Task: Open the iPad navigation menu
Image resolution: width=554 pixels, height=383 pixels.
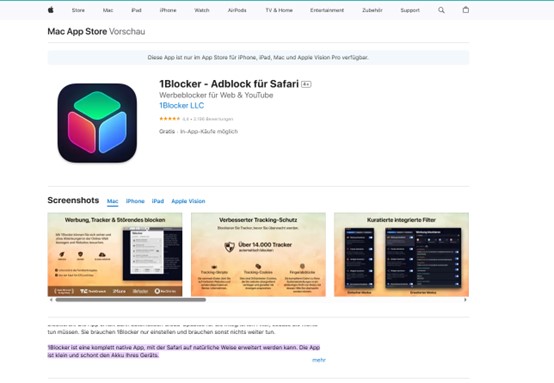Action: pyautogui.click(x=136, y=10)
